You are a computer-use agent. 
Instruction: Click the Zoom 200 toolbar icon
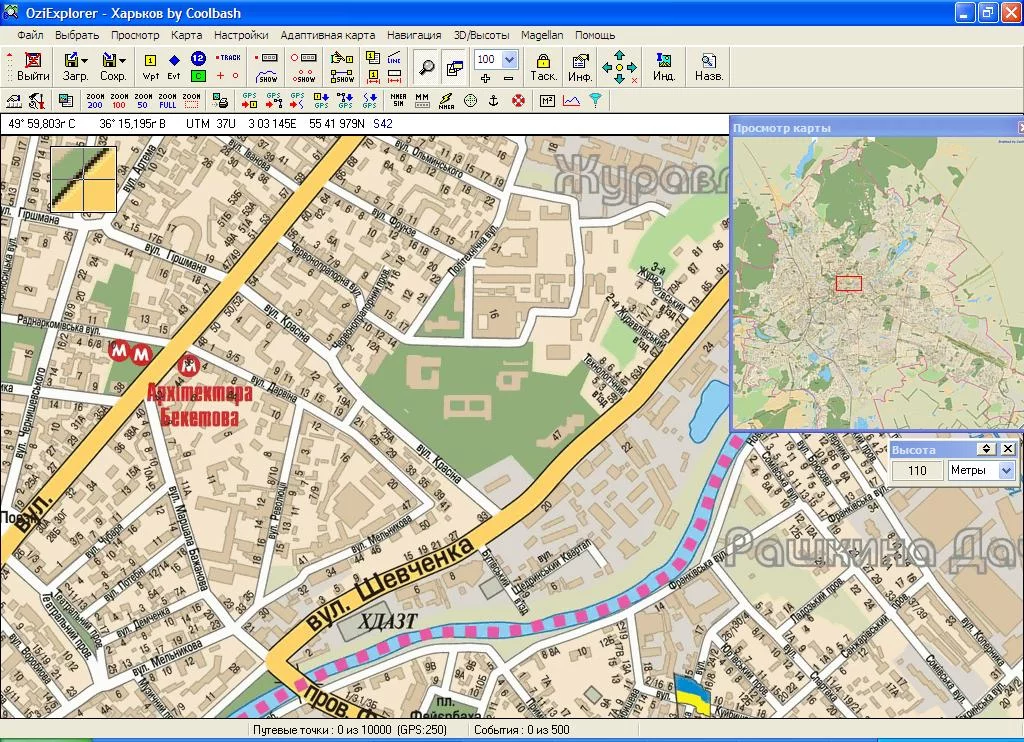pos(95,101)
